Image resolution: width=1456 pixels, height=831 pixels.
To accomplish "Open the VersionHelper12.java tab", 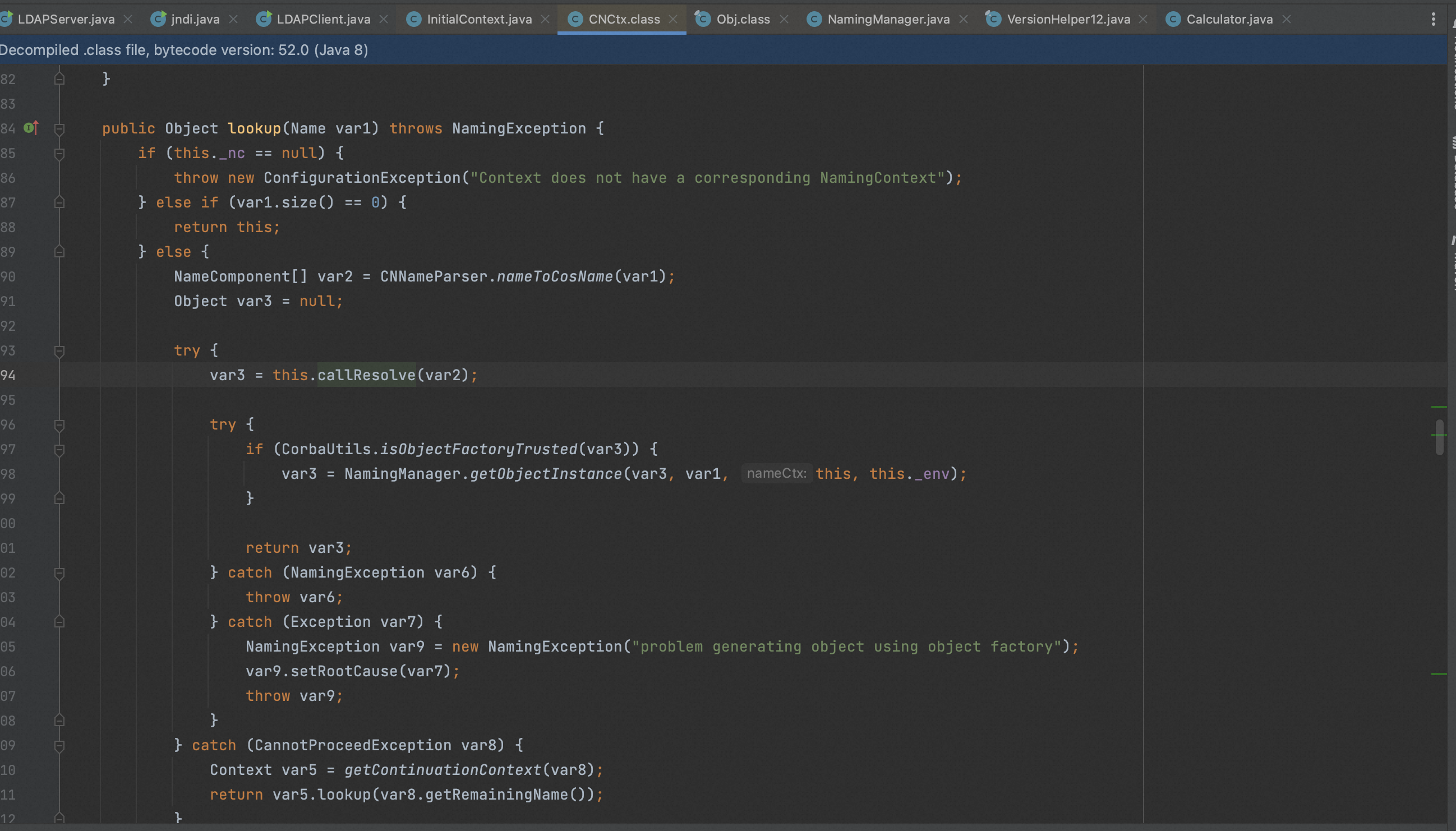I will tap(1068, 19).
